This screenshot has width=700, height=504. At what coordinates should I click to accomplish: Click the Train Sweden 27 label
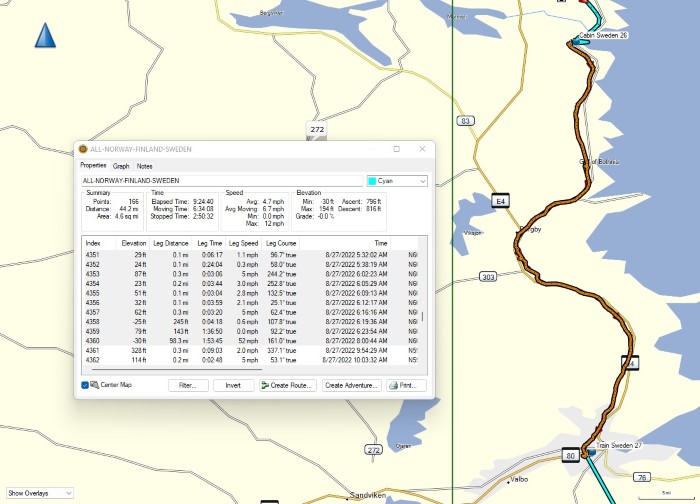click(x=619, y=446)
